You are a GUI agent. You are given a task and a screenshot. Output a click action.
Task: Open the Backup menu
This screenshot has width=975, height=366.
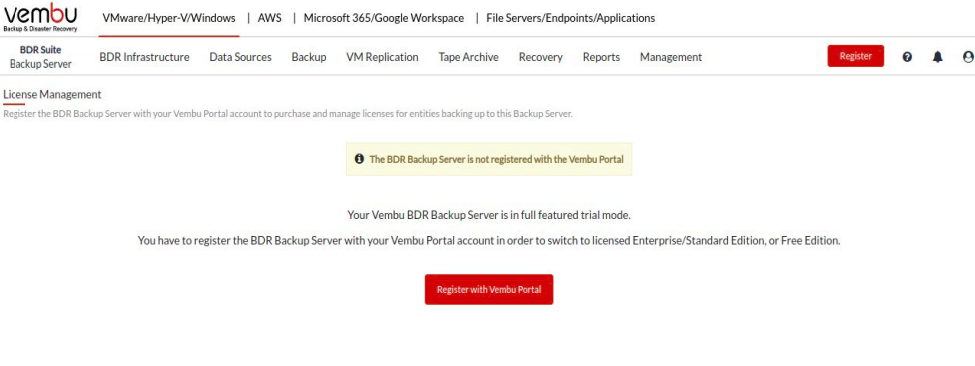(309, 57)
